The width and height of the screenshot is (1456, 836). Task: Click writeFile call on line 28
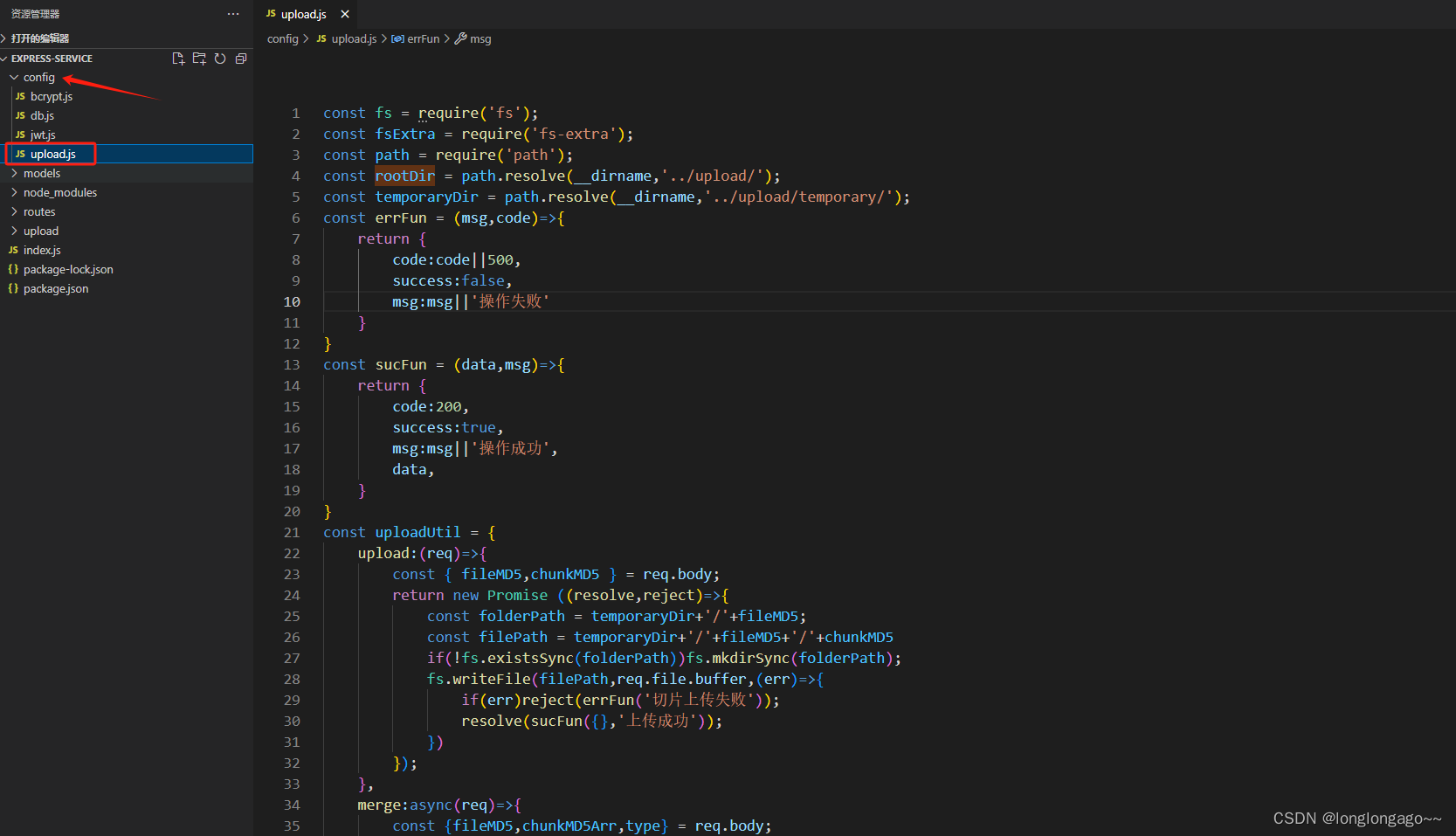point(491,679)
